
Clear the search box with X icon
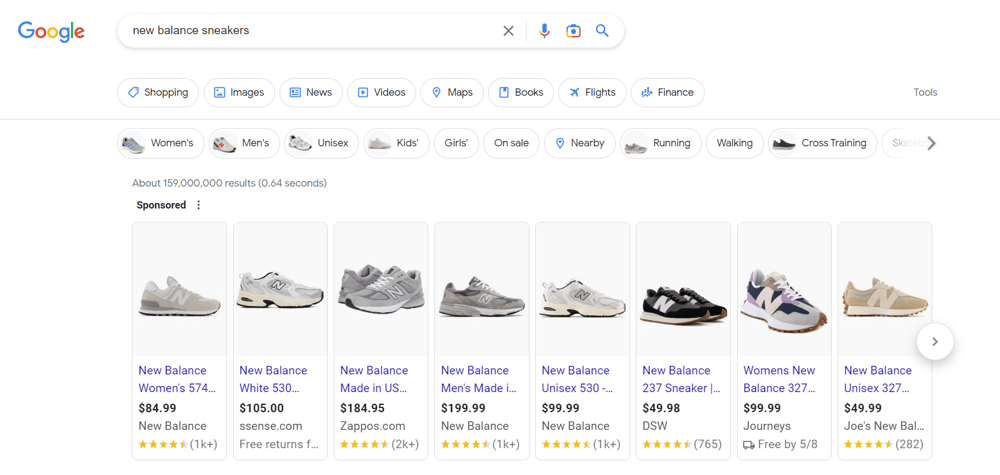508,31
